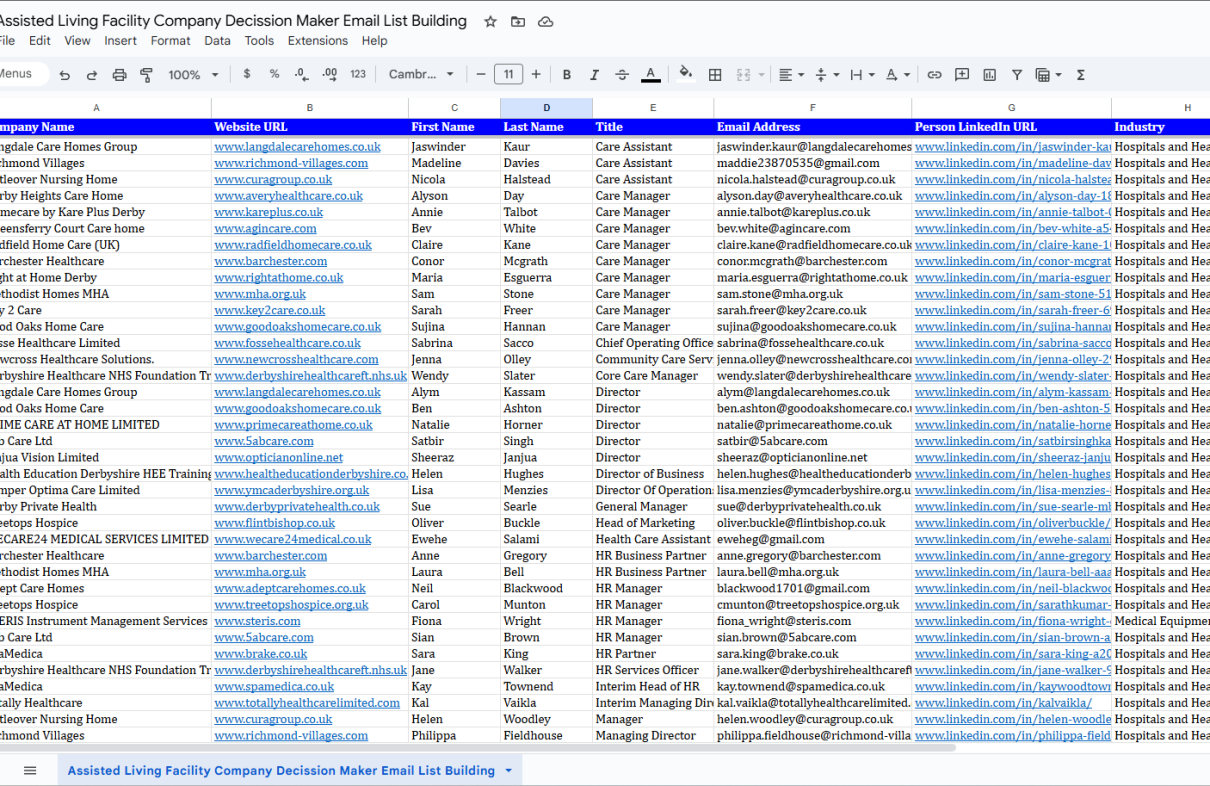
Task: Click the Insert comment icon
Action: [962, 75]
